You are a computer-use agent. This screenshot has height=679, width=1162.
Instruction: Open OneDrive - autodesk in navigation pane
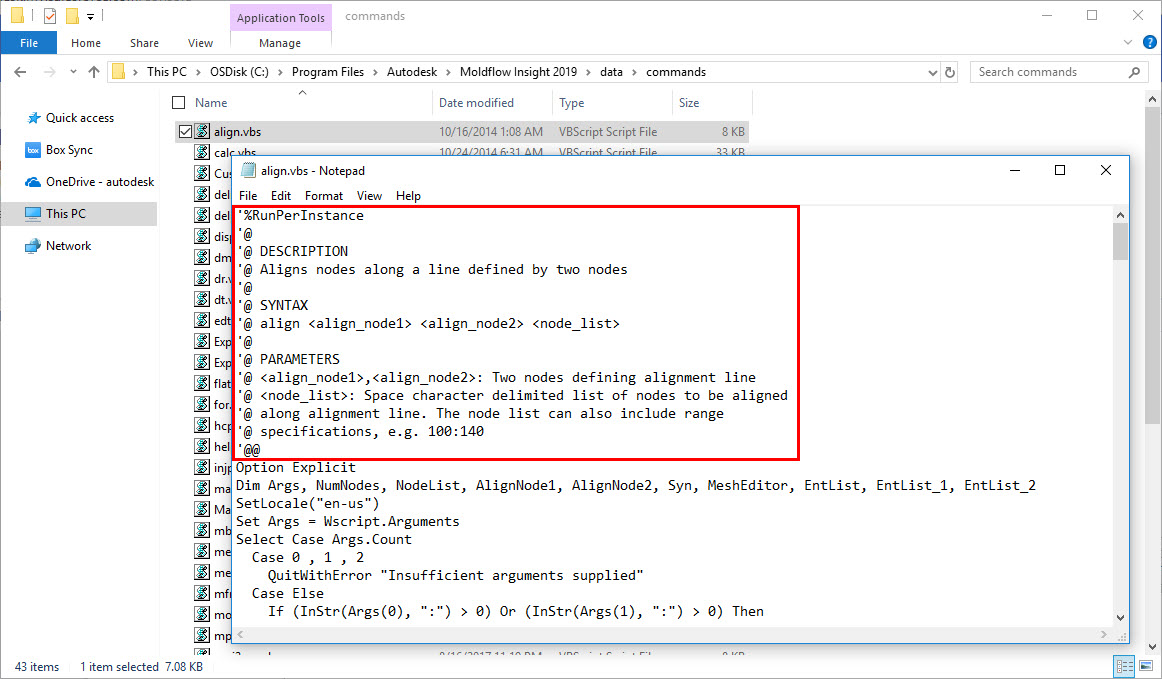pyautogui.click(x=100, y=182)
